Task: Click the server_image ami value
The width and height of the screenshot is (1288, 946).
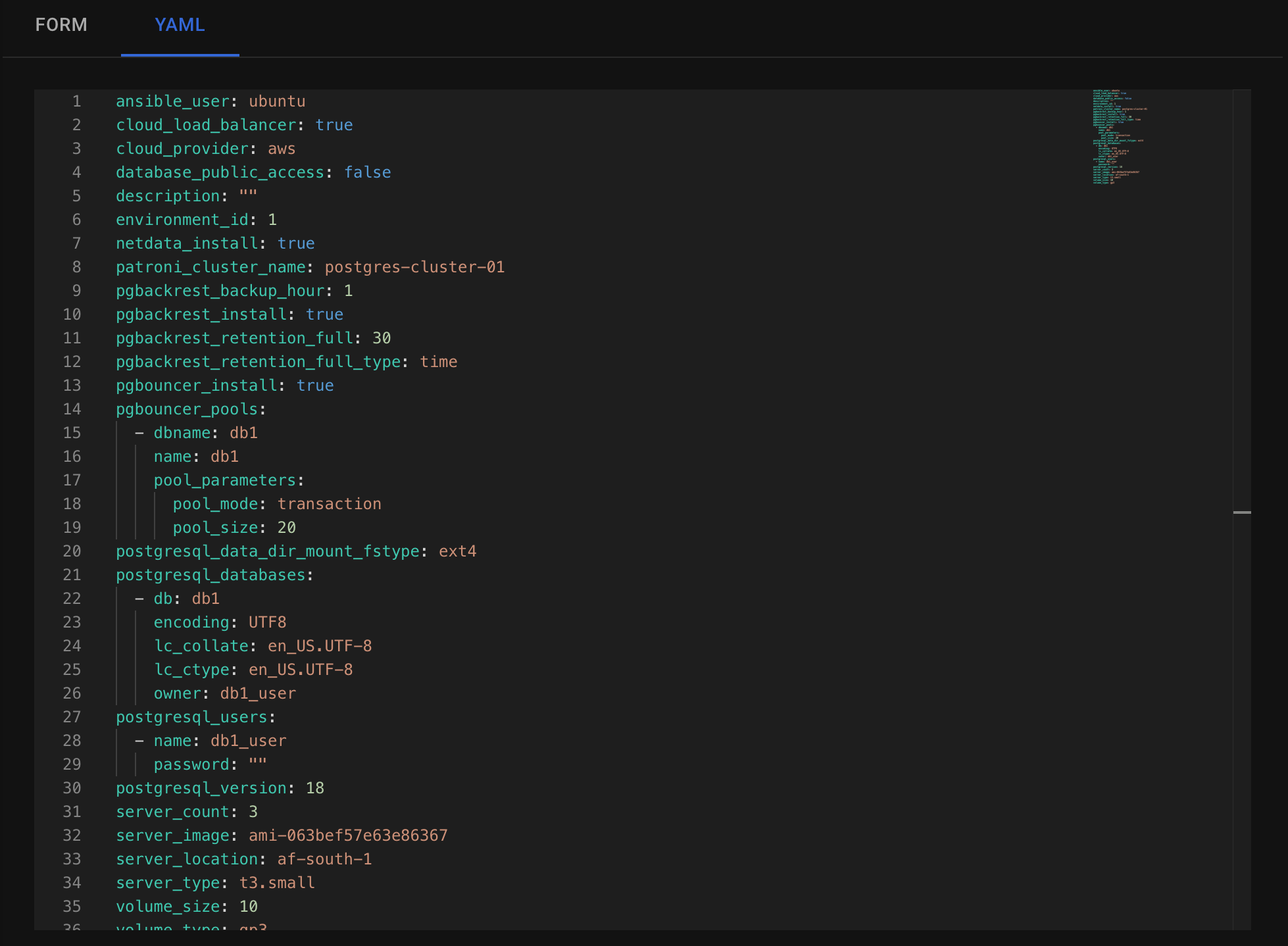Action: click(347, 835)
